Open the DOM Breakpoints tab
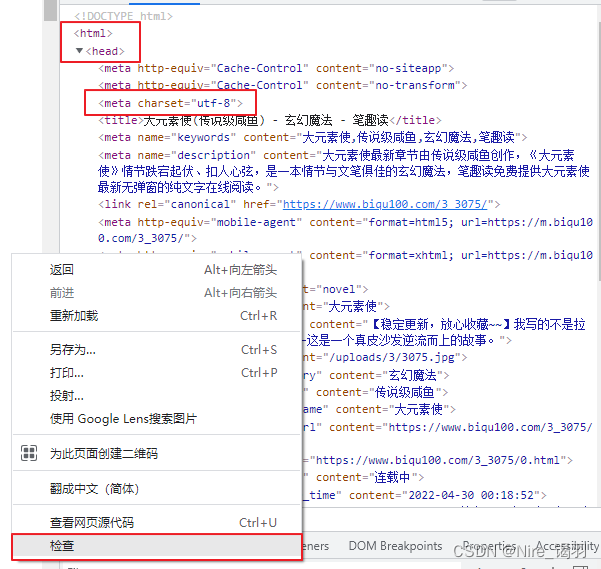 point(395,546)
